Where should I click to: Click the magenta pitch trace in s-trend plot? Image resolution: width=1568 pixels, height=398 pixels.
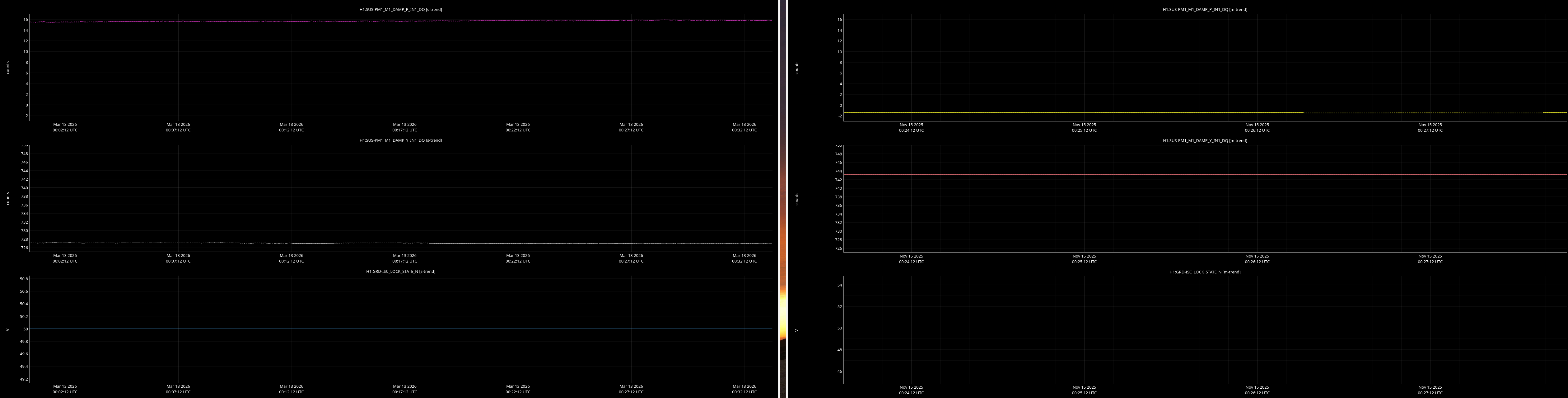pos(365,21)
